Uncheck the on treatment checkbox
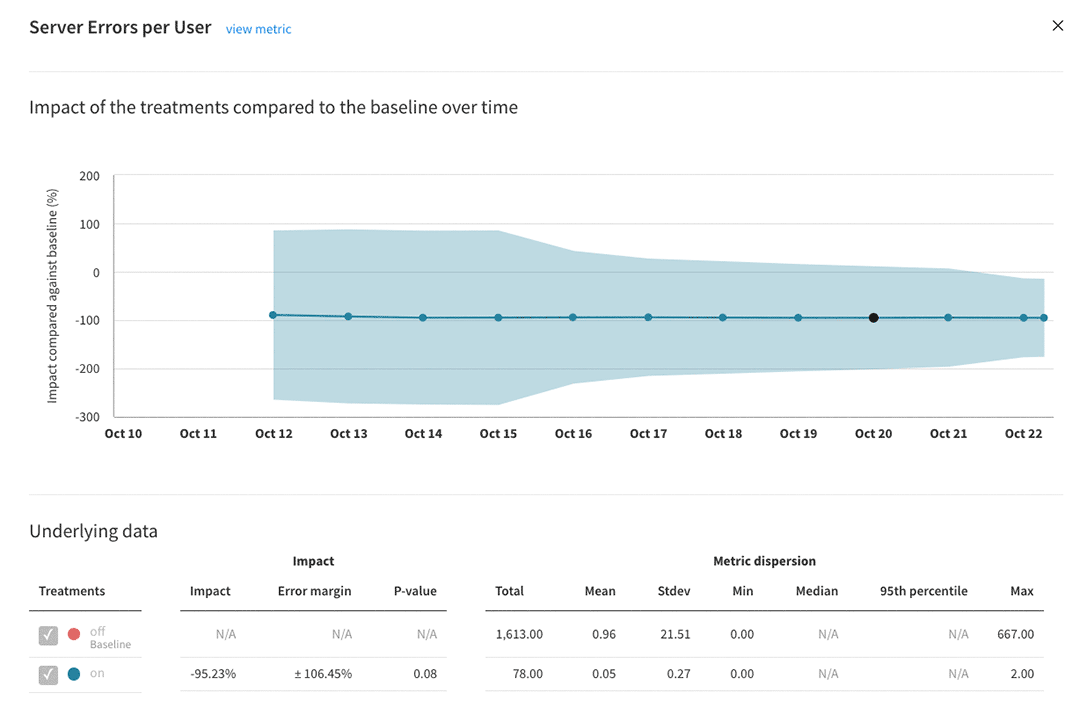The width and height of the screenshot is (1080, 722). 48,674
